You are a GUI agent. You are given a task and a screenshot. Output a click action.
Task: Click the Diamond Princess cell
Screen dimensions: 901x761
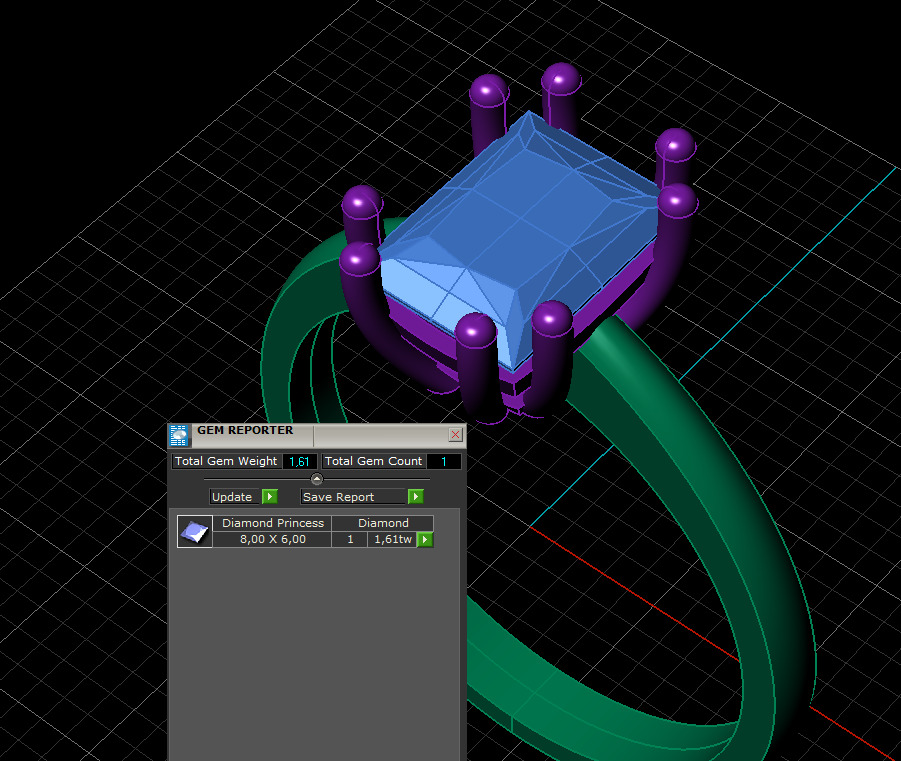point(272,523)
